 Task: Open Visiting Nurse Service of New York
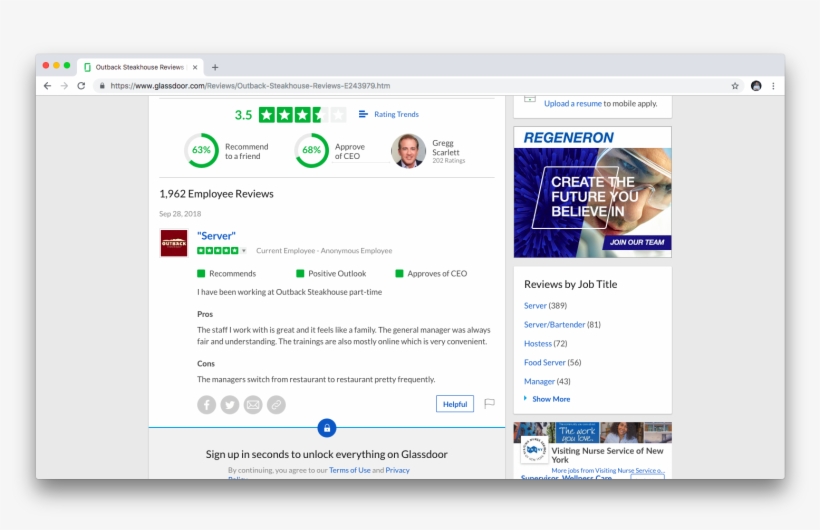tap(607, 455)
